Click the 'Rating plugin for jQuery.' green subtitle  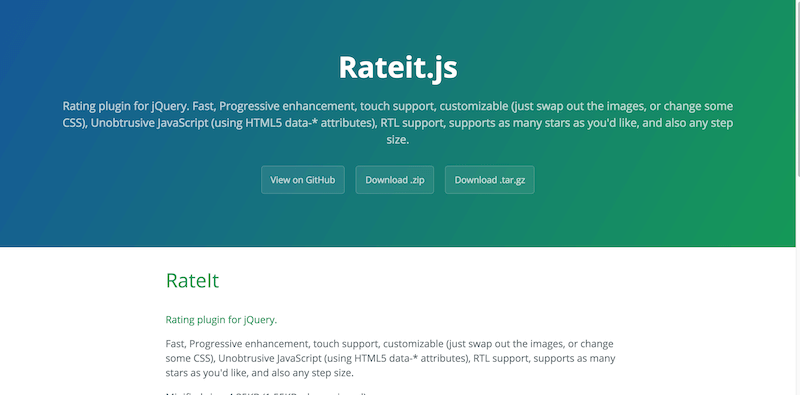(221, 320)
